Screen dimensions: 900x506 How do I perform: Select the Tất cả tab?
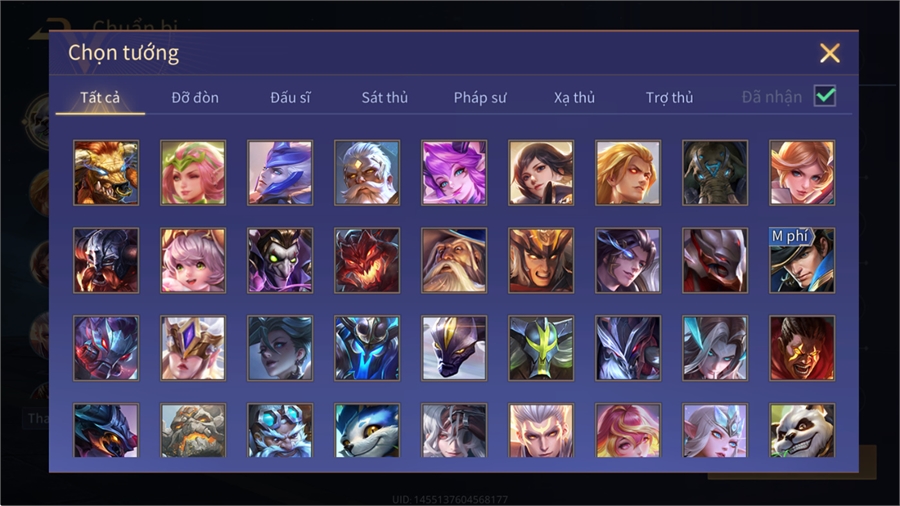coord(100,98)
